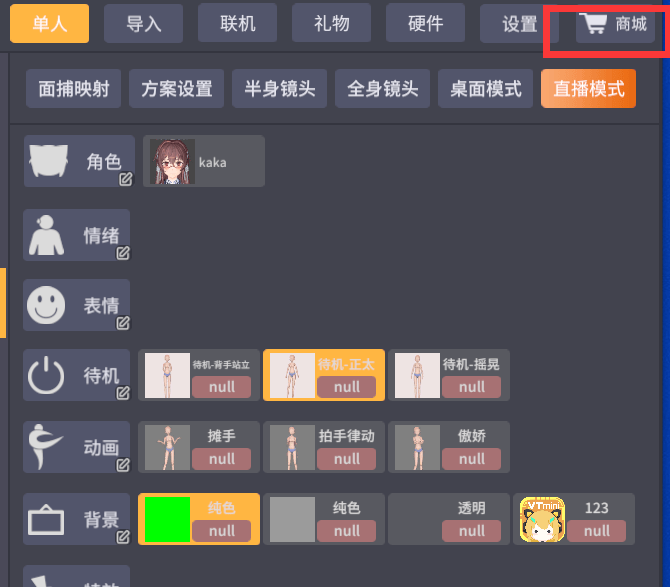Screen dimensions: 670x587
Task: Open the 商城 shopping cart icon
Action: pyautogui.click(x=593, y=23)
